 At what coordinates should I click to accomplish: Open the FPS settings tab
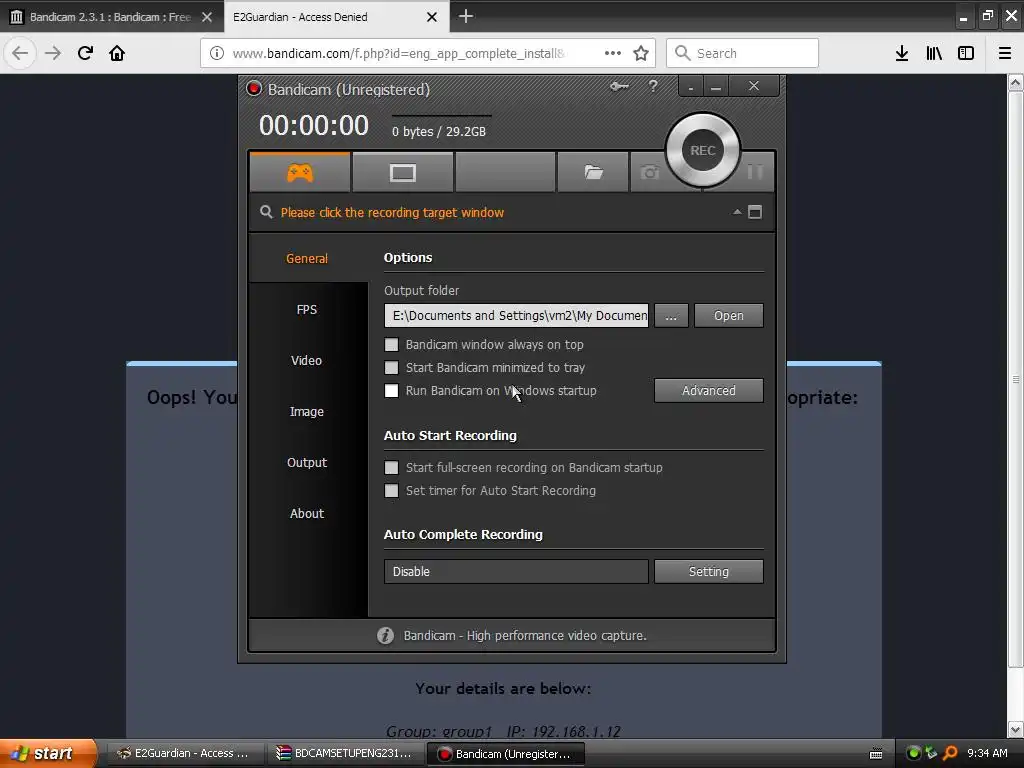(307, 310)
